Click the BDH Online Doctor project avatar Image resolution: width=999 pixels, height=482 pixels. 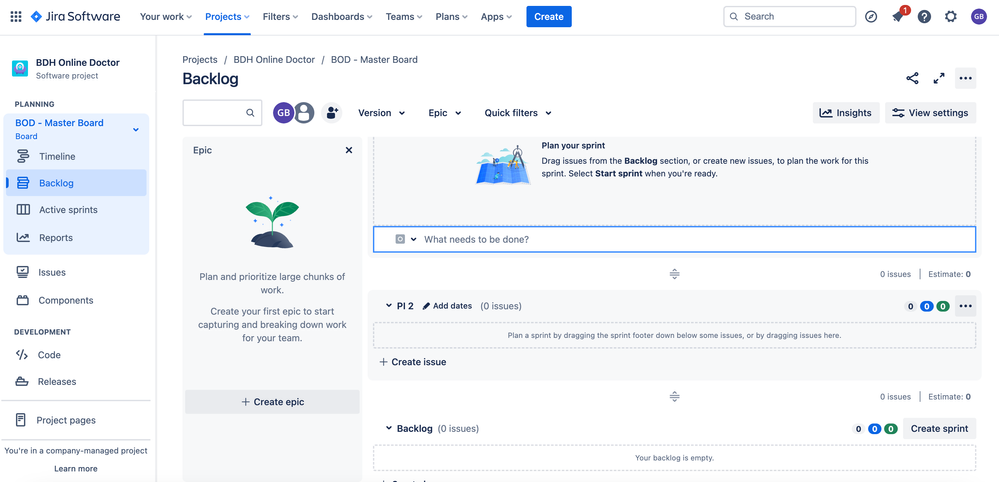20,68
